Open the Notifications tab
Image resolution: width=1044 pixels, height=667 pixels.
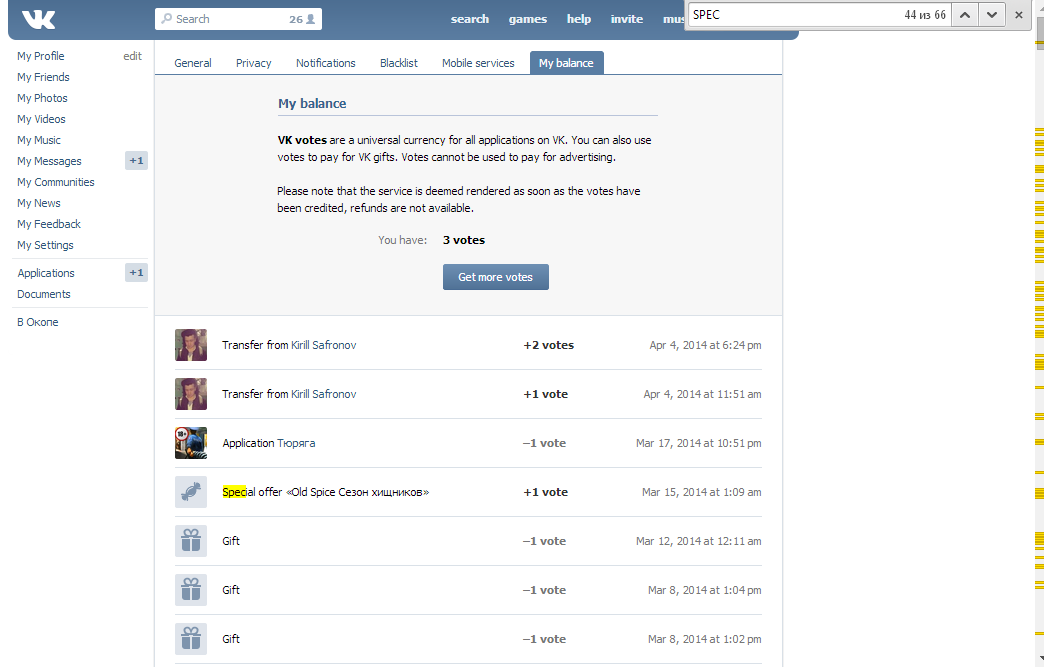pos(326,63)
